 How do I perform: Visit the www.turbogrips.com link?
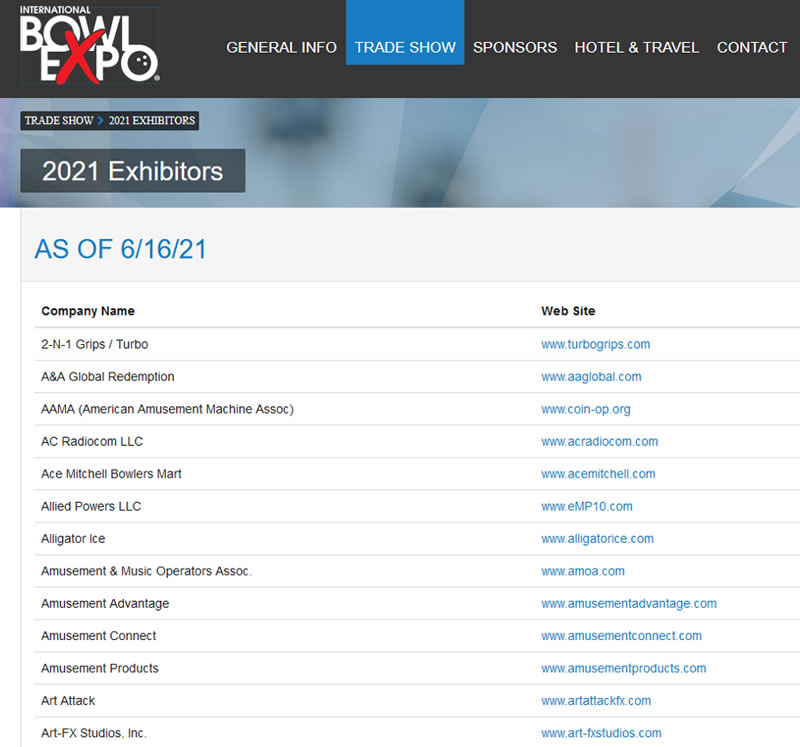[x=595, y=344]
